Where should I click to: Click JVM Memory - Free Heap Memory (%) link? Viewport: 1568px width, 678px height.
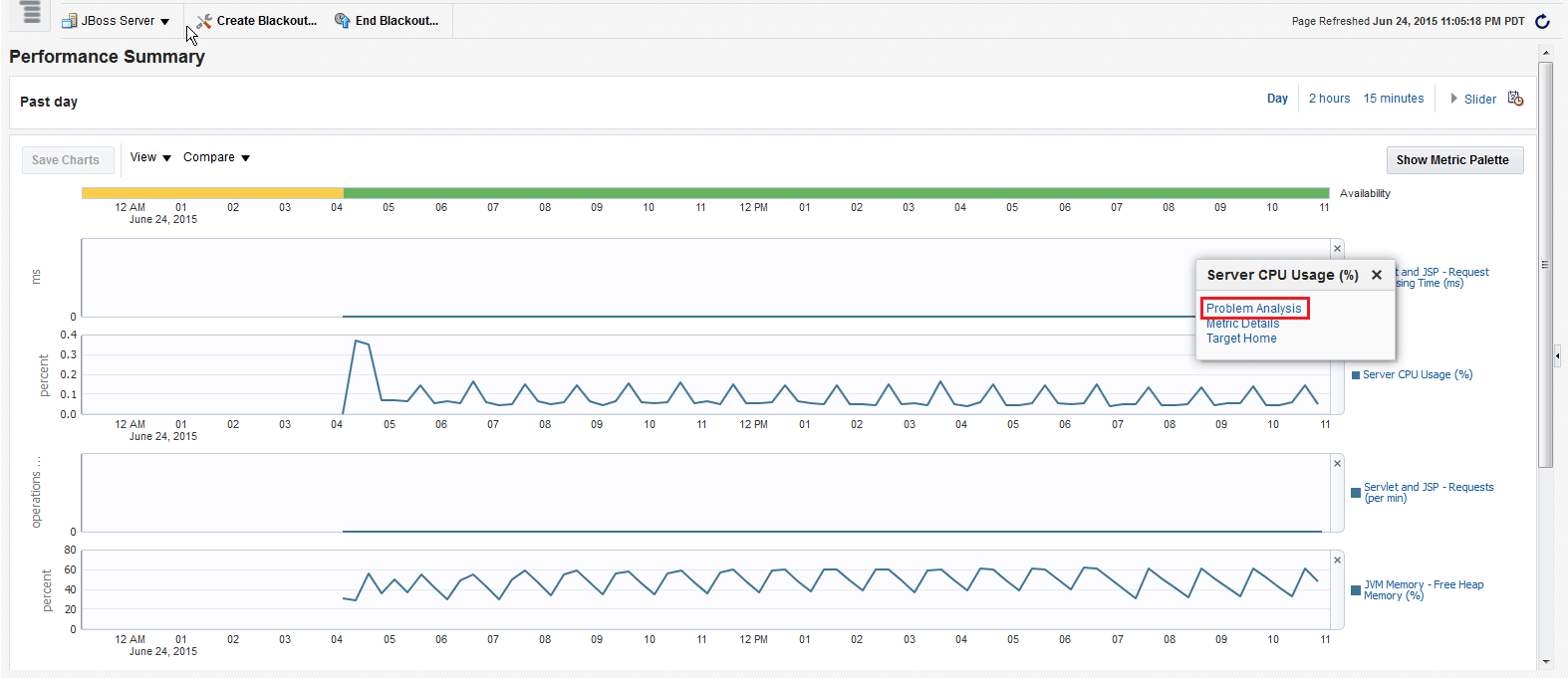tap(1424, 589)
